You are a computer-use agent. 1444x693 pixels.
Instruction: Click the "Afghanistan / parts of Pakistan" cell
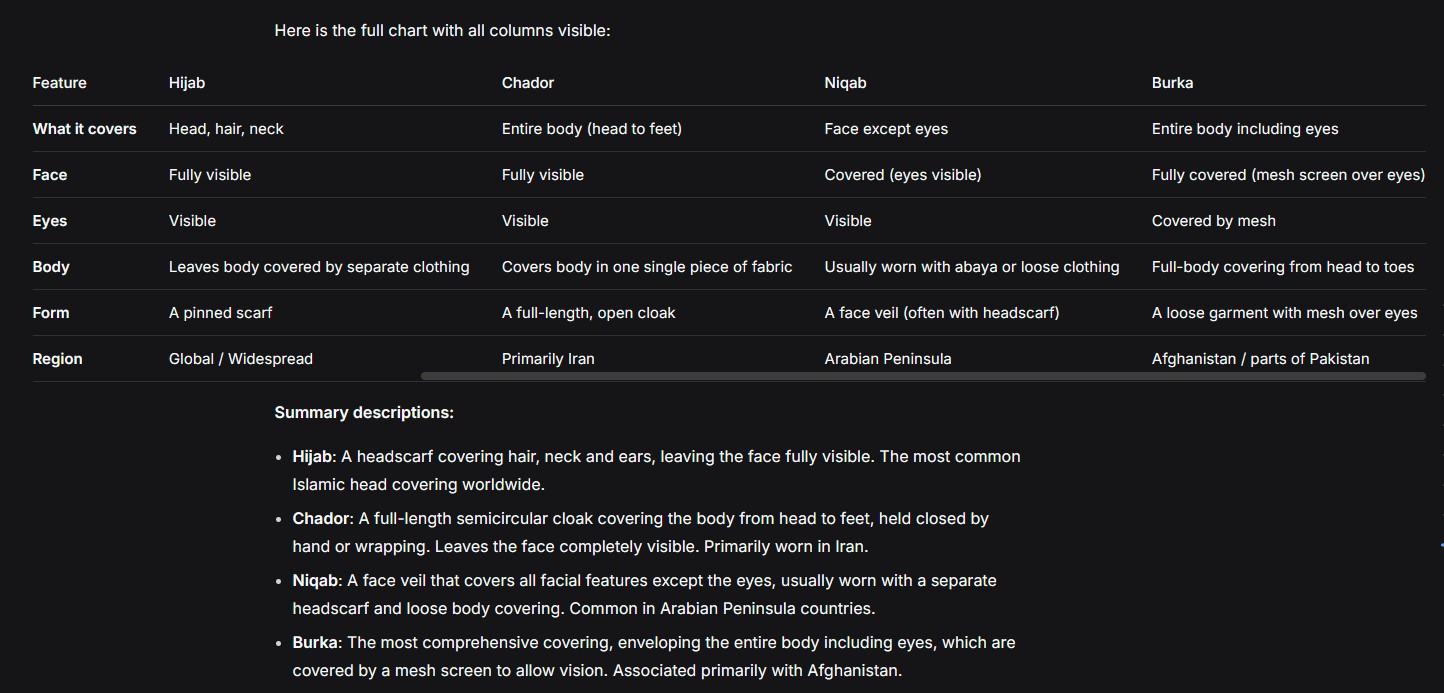1260,359
